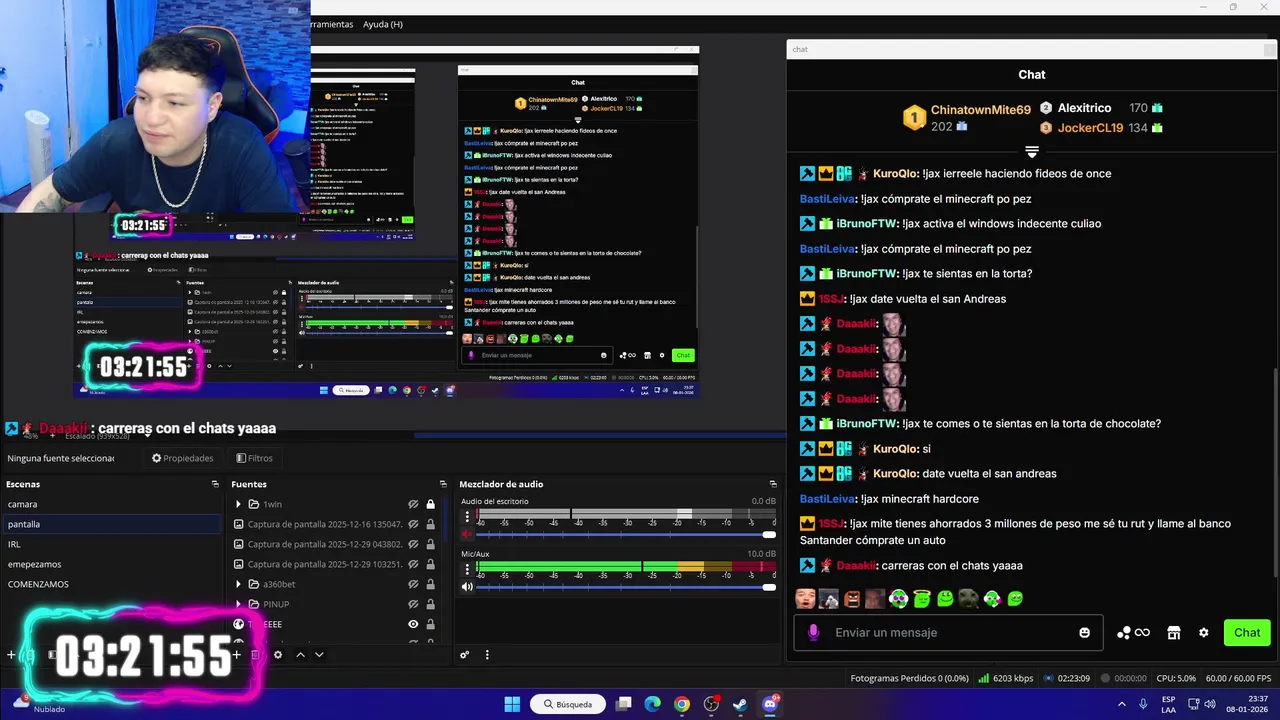Image resolution: width=1280 pixels, height=720 pixels.
Task: Click BastiLeiva username on minecraft hardcore message
Action: click(x=827, y=499)
